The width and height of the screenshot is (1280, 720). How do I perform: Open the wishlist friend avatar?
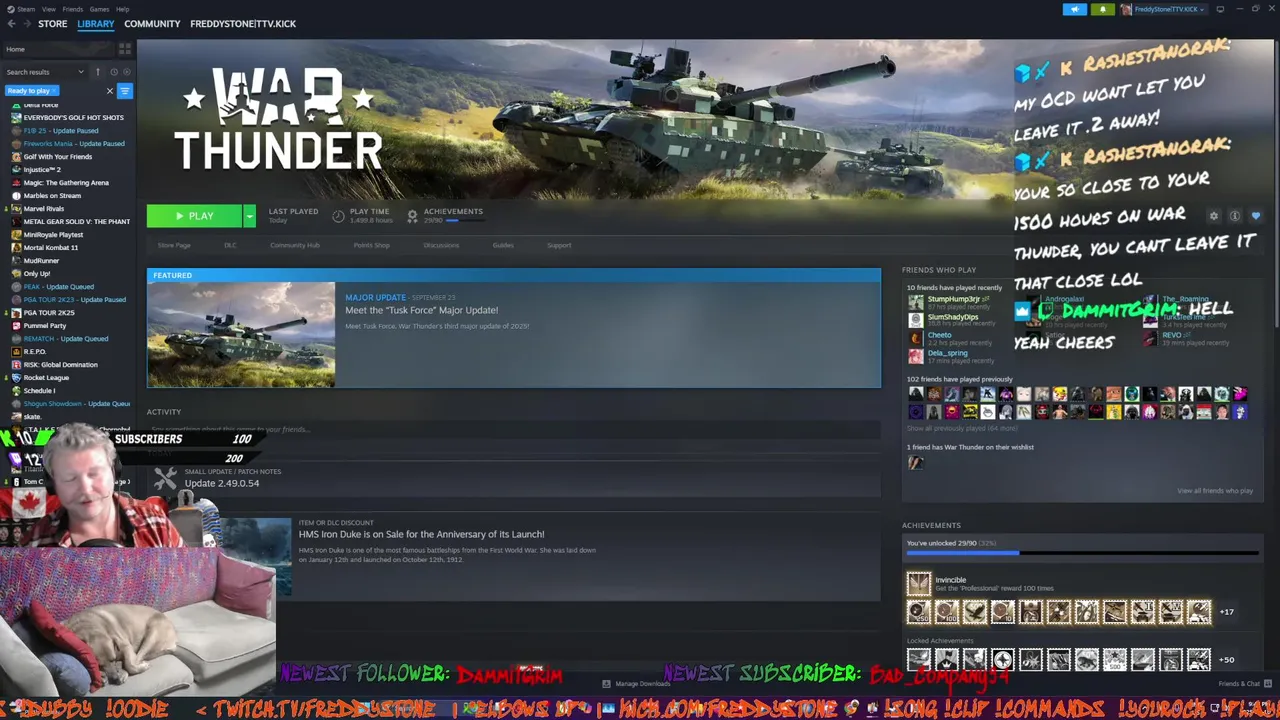(x=915, y=463)
